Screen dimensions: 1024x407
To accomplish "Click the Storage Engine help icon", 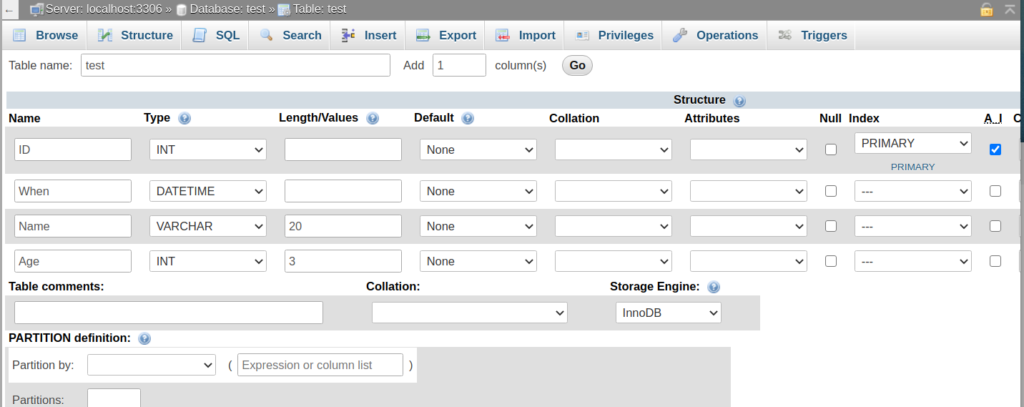I will point(713,287).
